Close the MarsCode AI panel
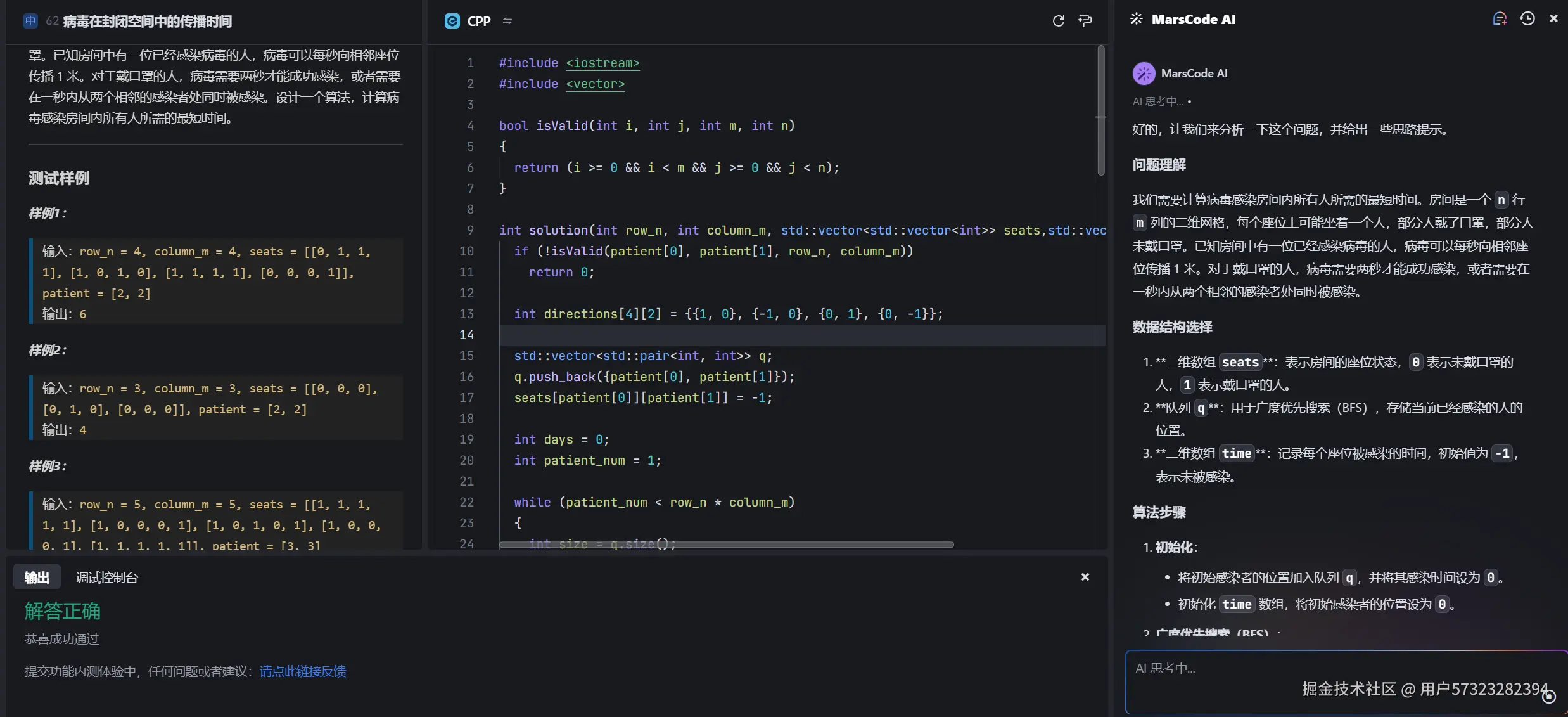 [x=1553, y=19]
